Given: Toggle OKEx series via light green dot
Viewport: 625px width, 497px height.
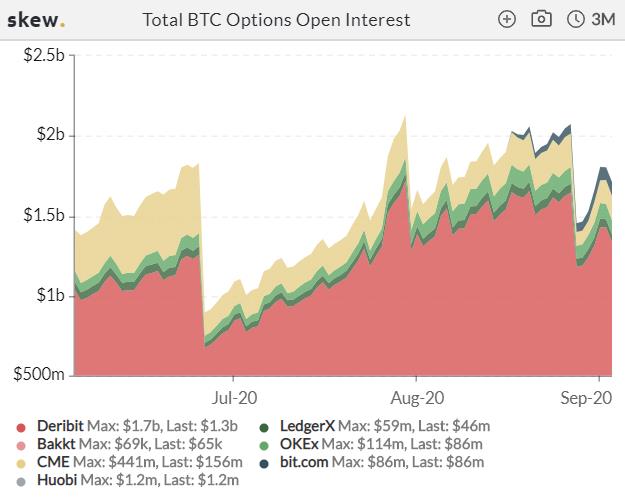Looking at the screenshot, I should [264, 446].
